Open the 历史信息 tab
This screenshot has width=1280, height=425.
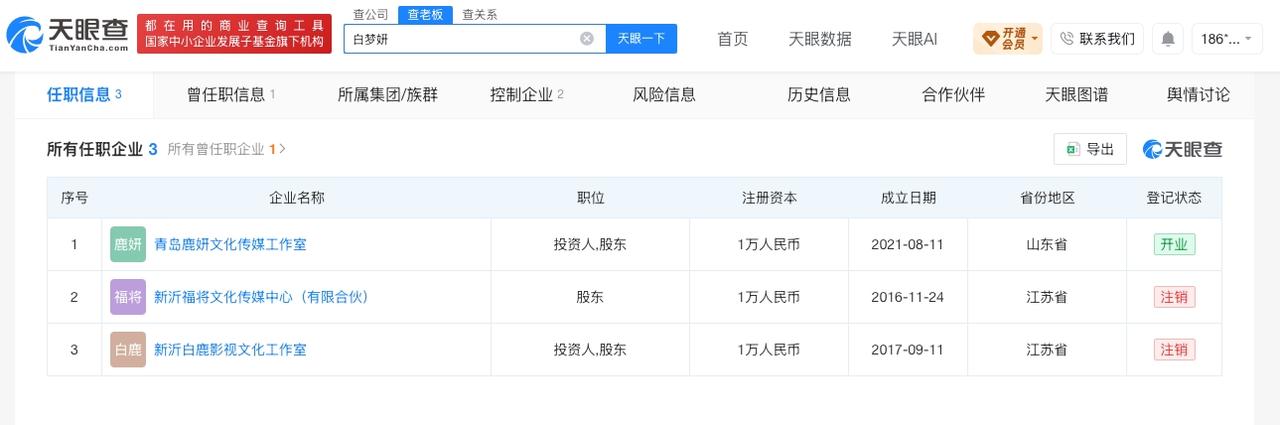coord(819,95)
